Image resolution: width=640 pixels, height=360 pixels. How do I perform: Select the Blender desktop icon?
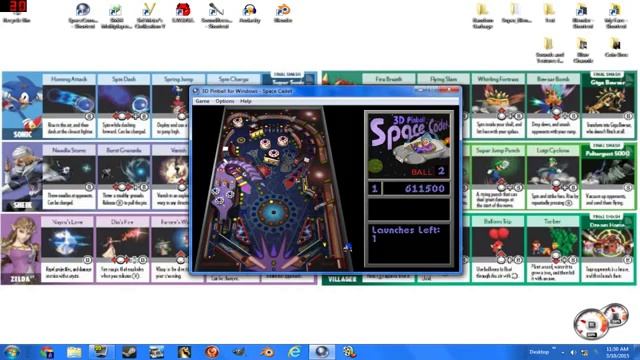[283, 13]
